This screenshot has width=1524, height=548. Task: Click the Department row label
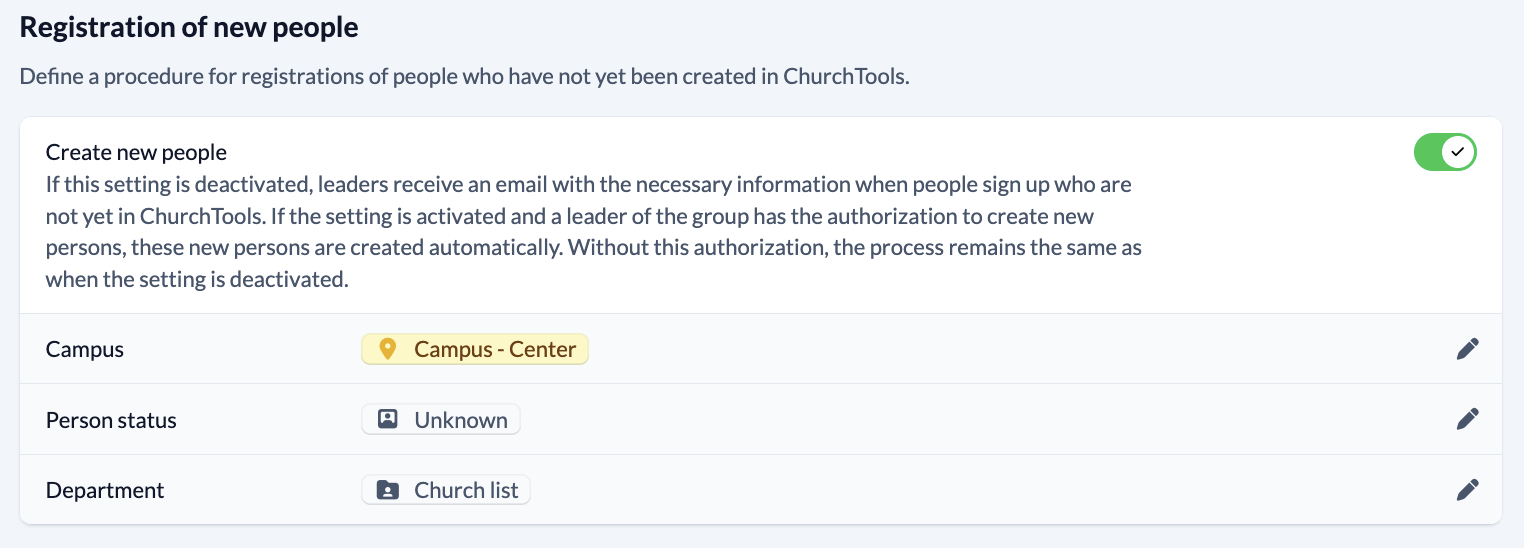[x=105, y=491]
